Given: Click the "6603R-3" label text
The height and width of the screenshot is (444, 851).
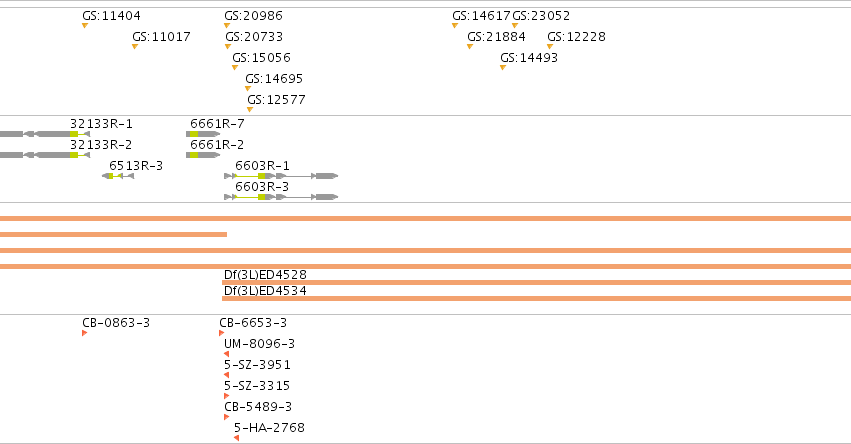Looking at the screenshot, I should coord(262,187).
